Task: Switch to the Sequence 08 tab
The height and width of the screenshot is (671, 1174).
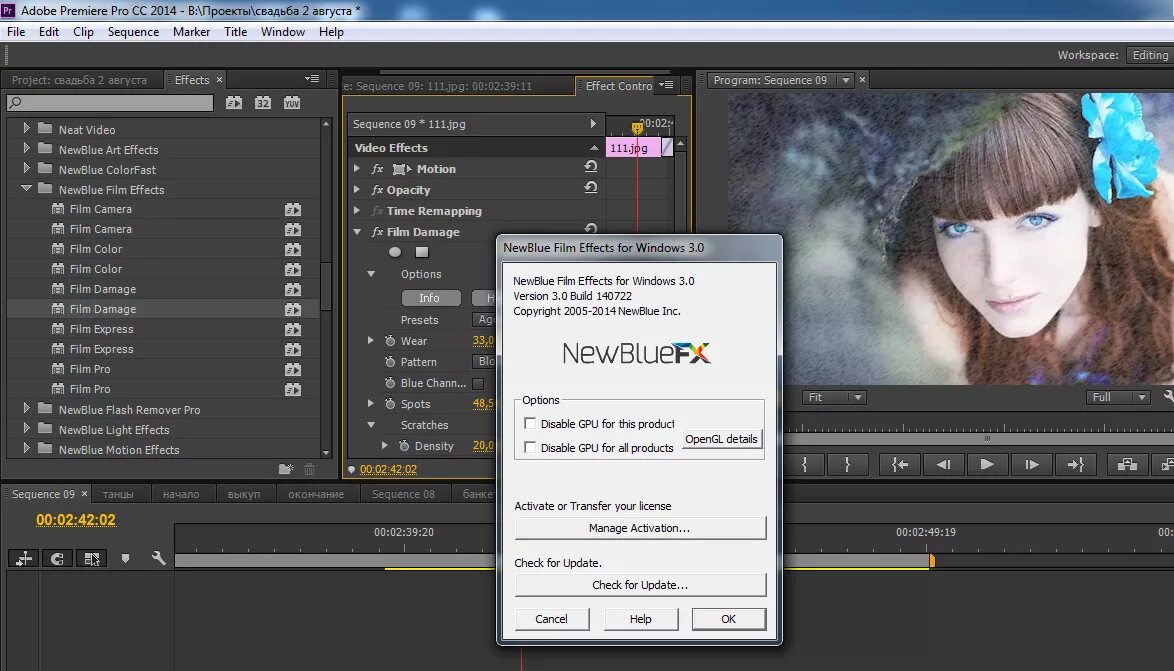Action: pos(403,494)
